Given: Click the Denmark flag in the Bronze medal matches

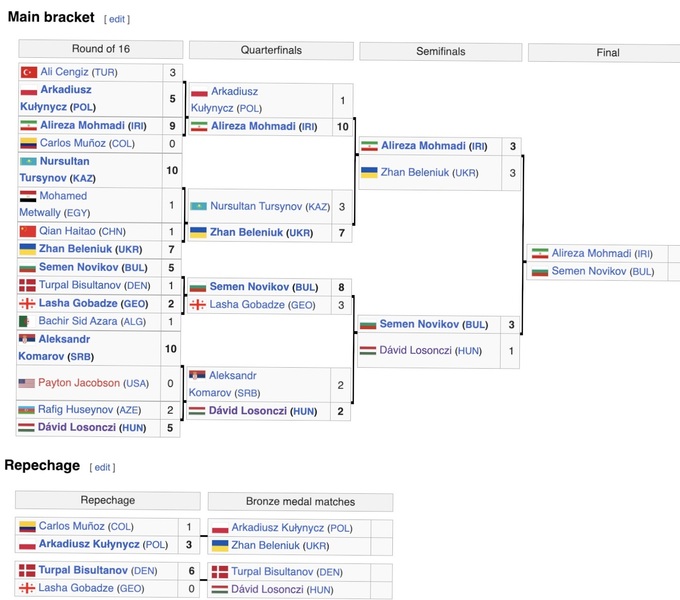Looking at the screenshot, I should click(220, 572).
